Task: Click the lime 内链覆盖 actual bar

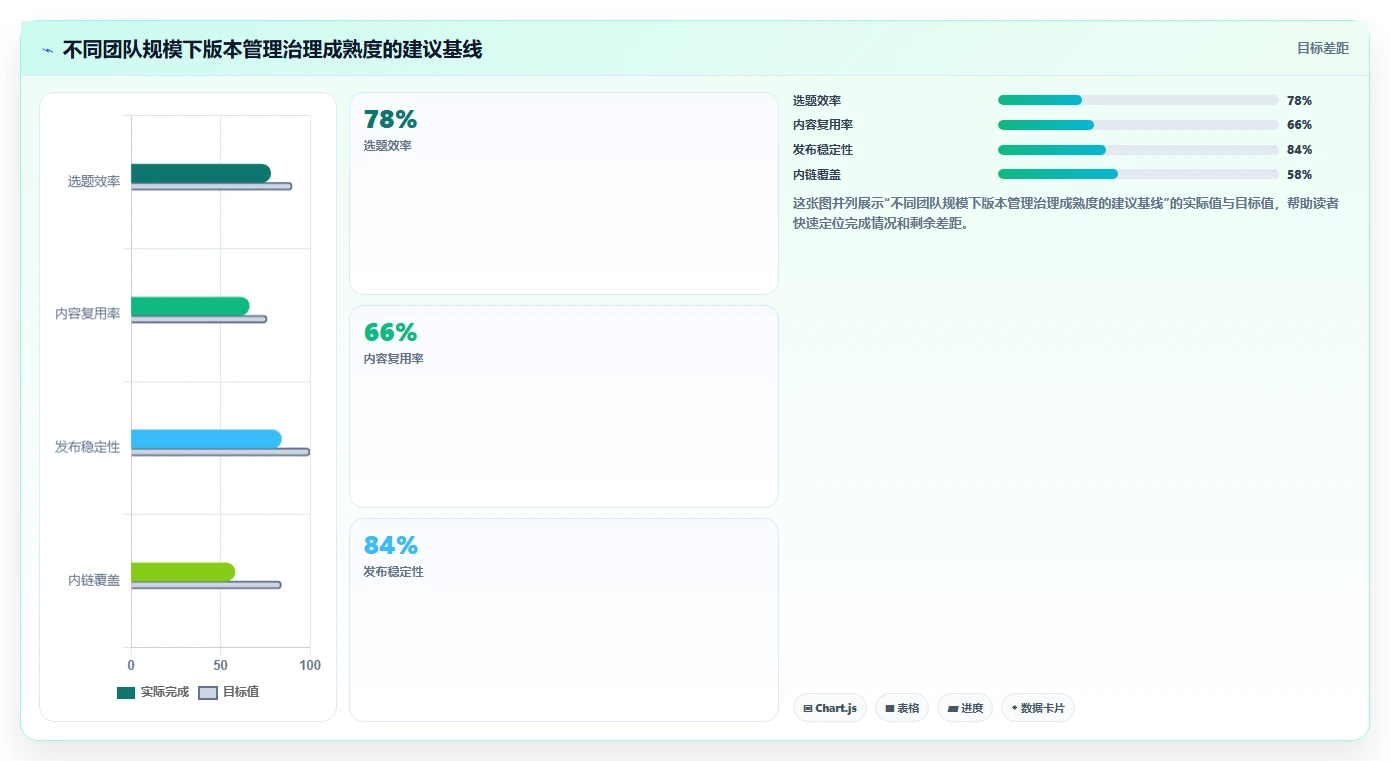Action: click(183, 572)
